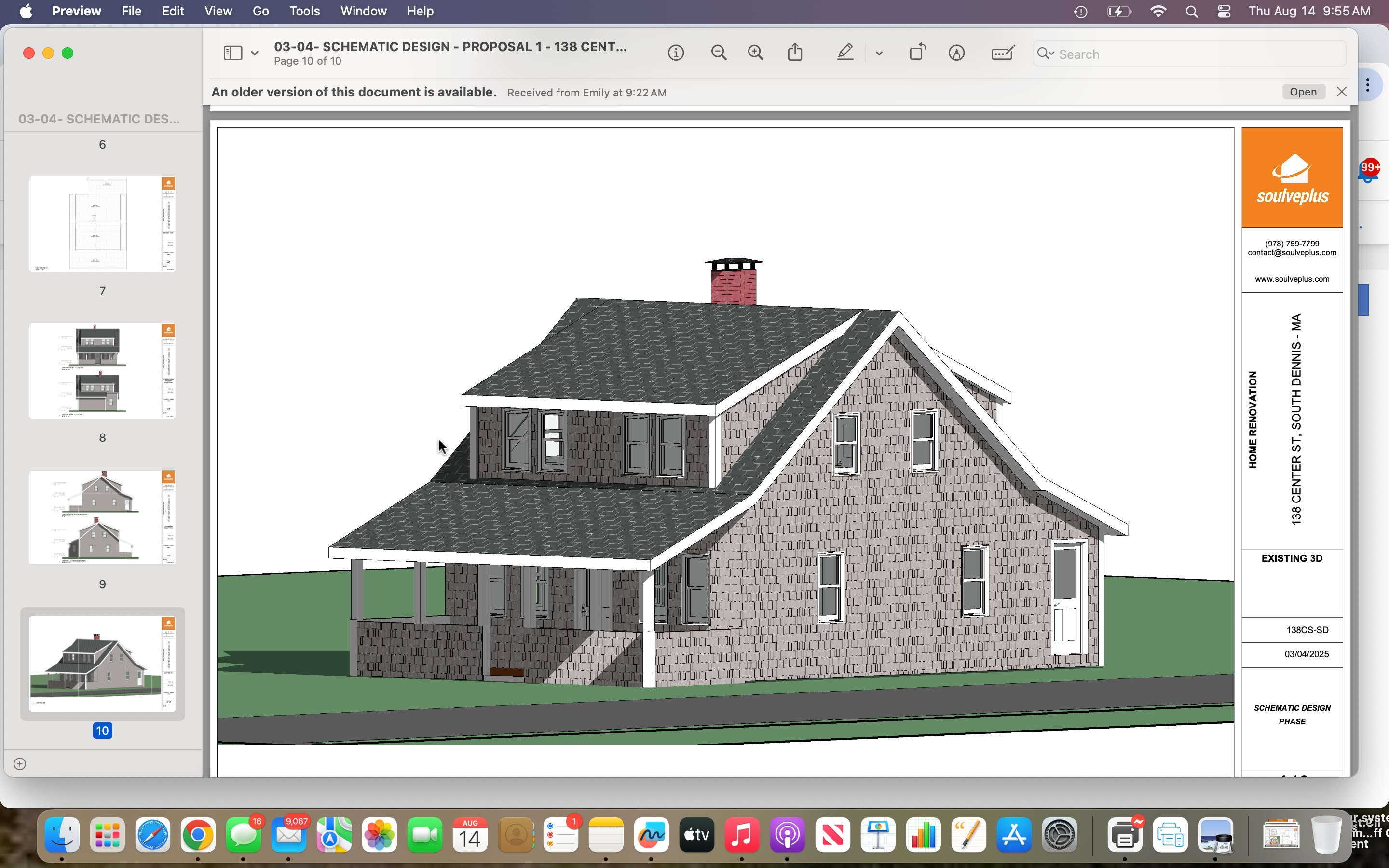Select the Highlight pen tool
This screenshot has height=868, width=1389.
pyautogui.click(x=845, y=53)
